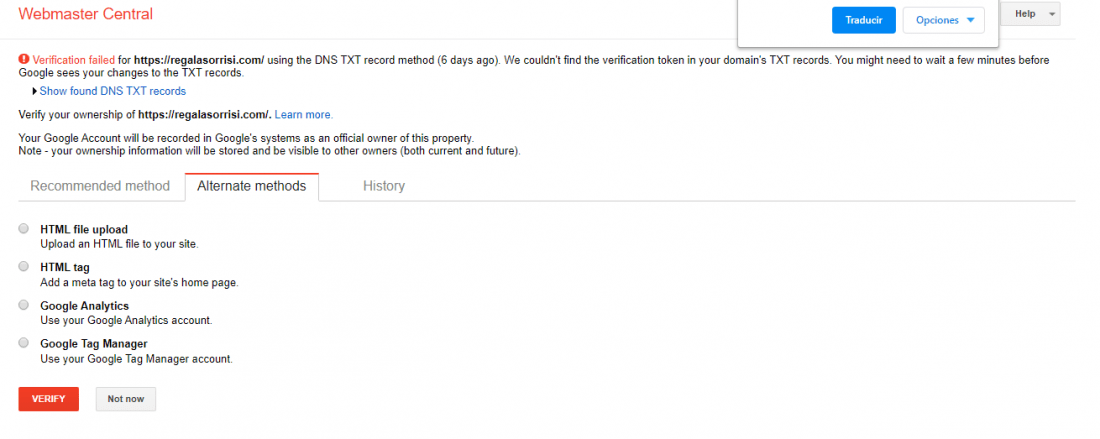Viewport: 1100px width, 439px height.
Task: Click the Not now button
Action: click(126, 399)
